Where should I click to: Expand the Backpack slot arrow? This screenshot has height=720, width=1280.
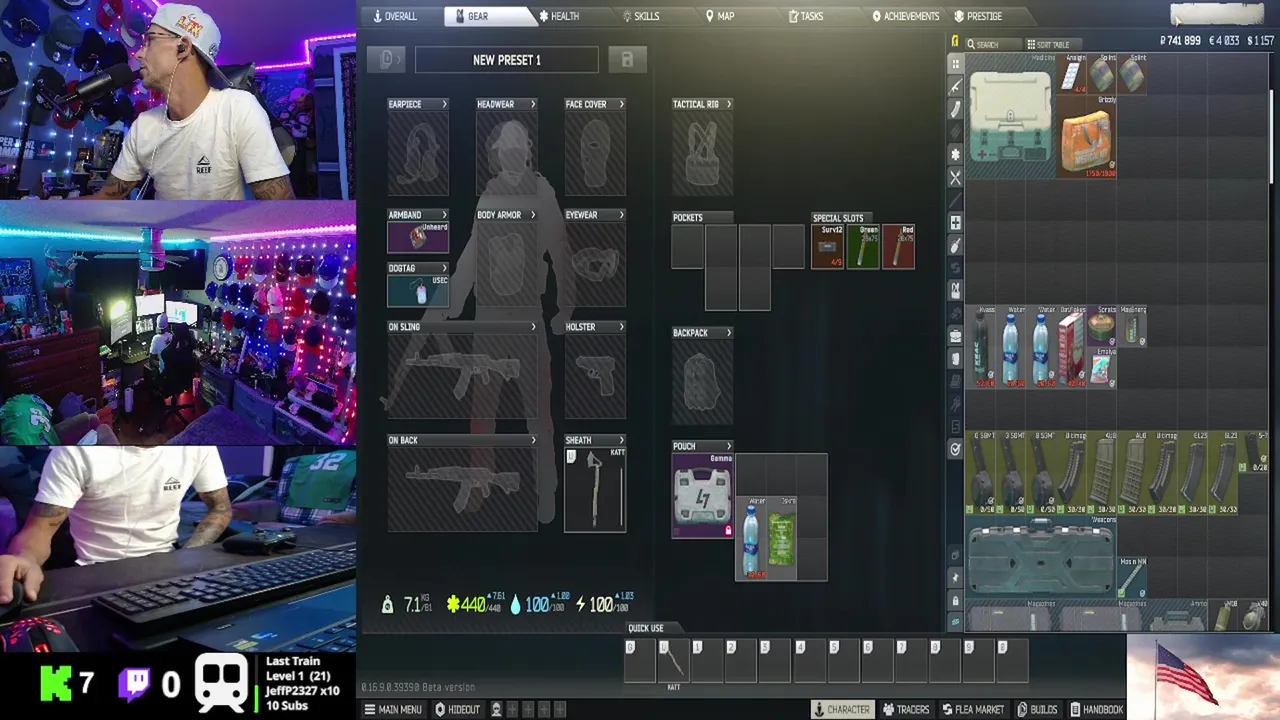coord(728,333)
